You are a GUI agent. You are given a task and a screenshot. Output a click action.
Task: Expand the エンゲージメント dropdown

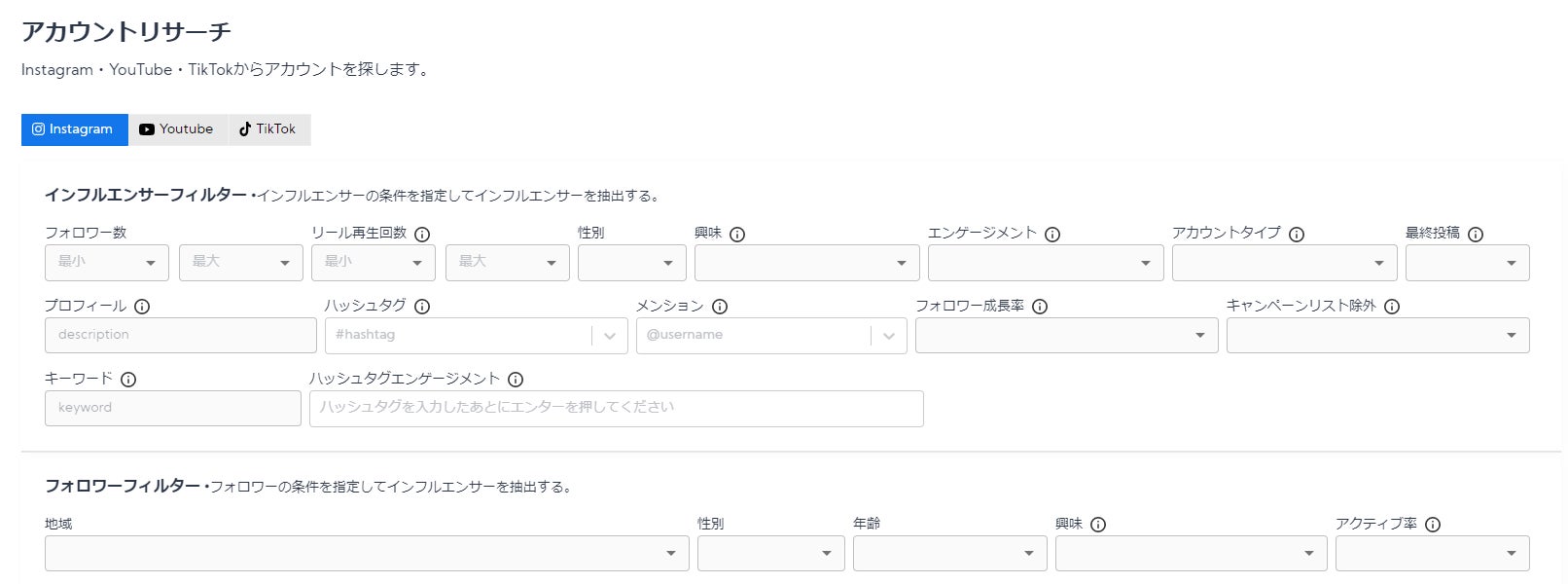[1045, 263]
